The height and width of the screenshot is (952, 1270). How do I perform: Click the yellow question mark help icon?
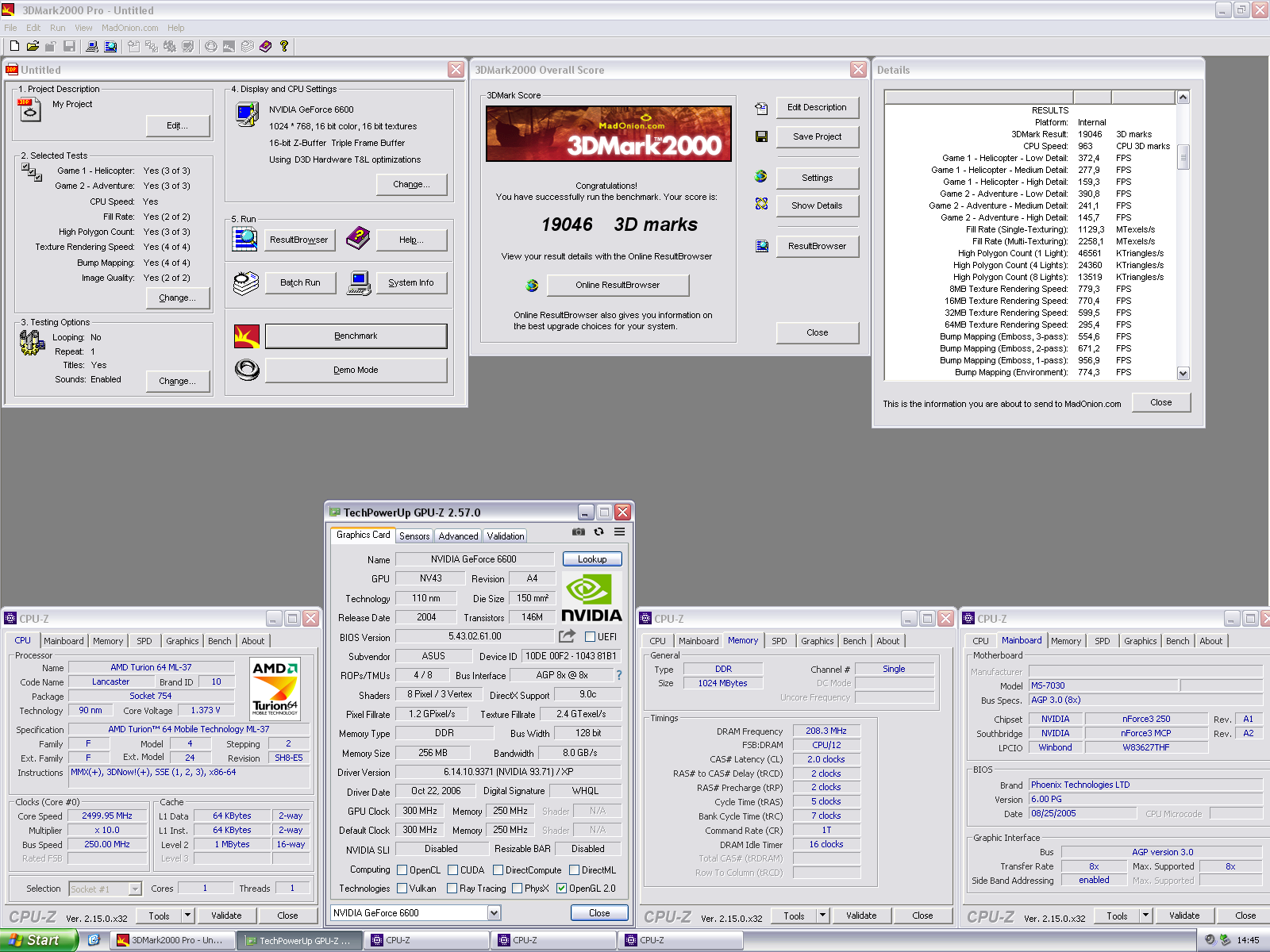point(283,47)
